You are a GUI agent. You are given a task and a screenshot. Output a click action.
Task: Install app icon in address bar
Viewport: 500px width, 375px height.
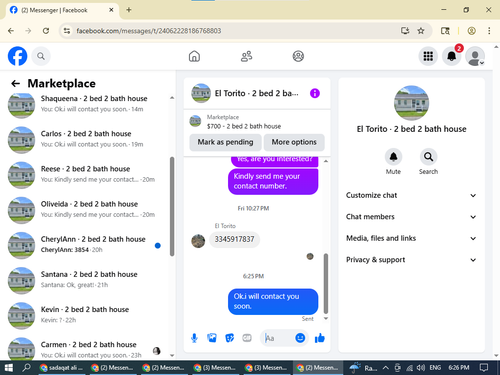pos(405,31)
